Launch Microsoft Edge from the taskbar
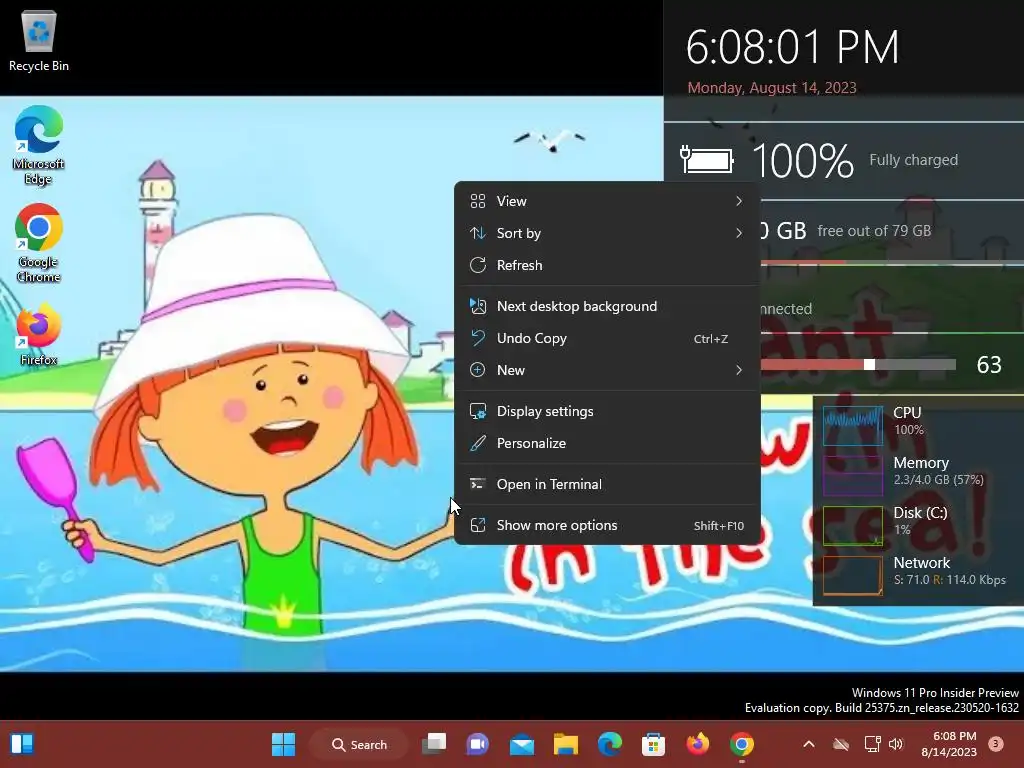 pyautogui.click(x=609, y=744)
